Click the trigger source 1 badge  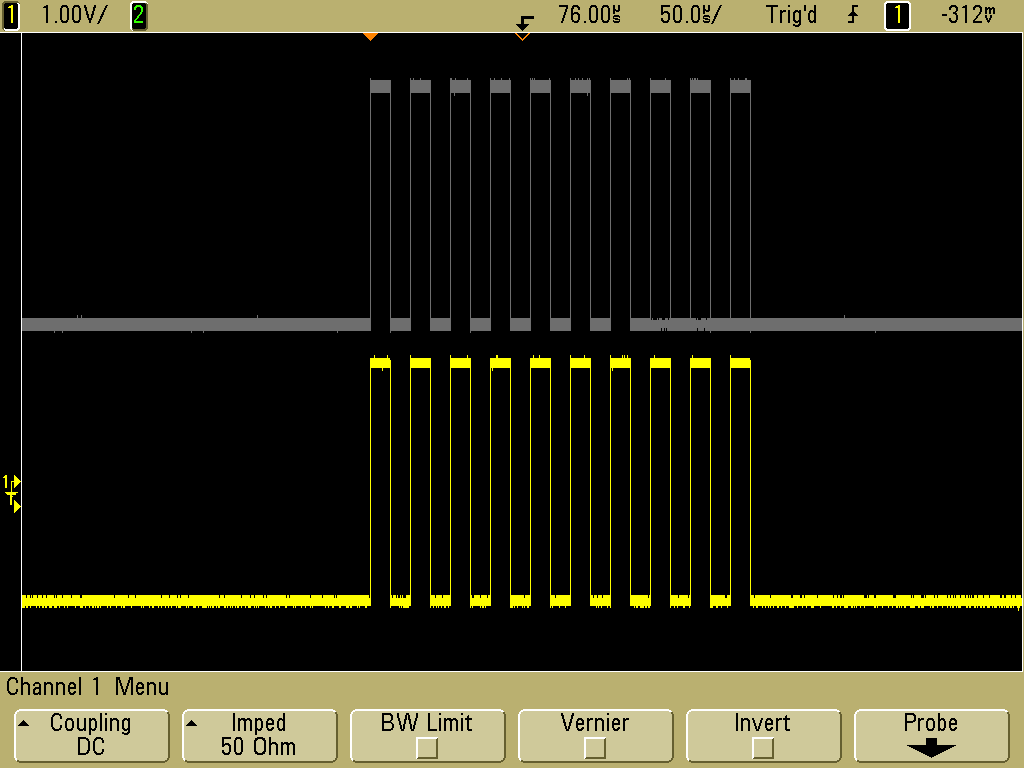pyautogui.click(x=897, y=15)
